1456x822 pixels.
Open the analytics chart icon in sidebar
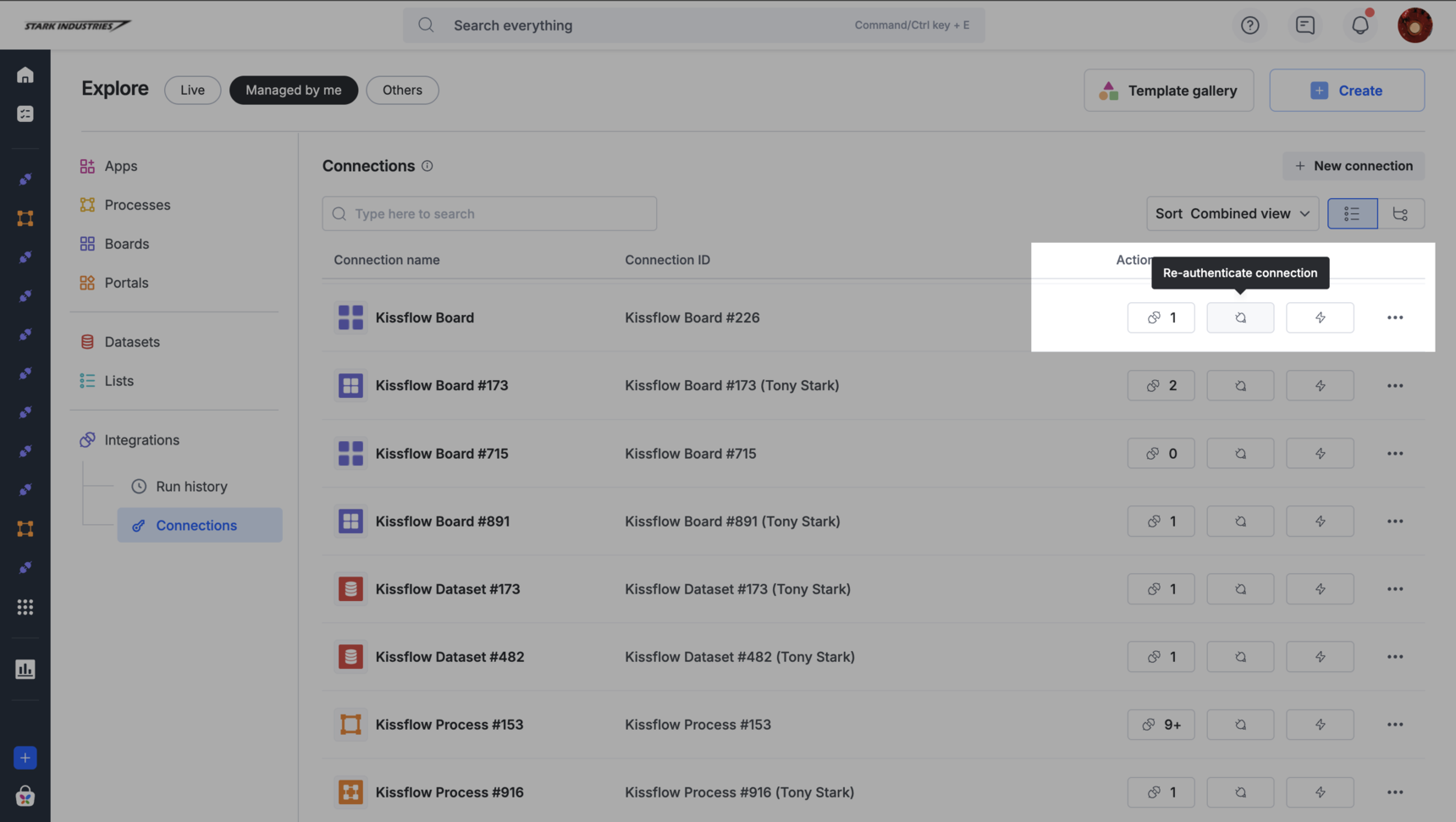click(x=25, y=669)
